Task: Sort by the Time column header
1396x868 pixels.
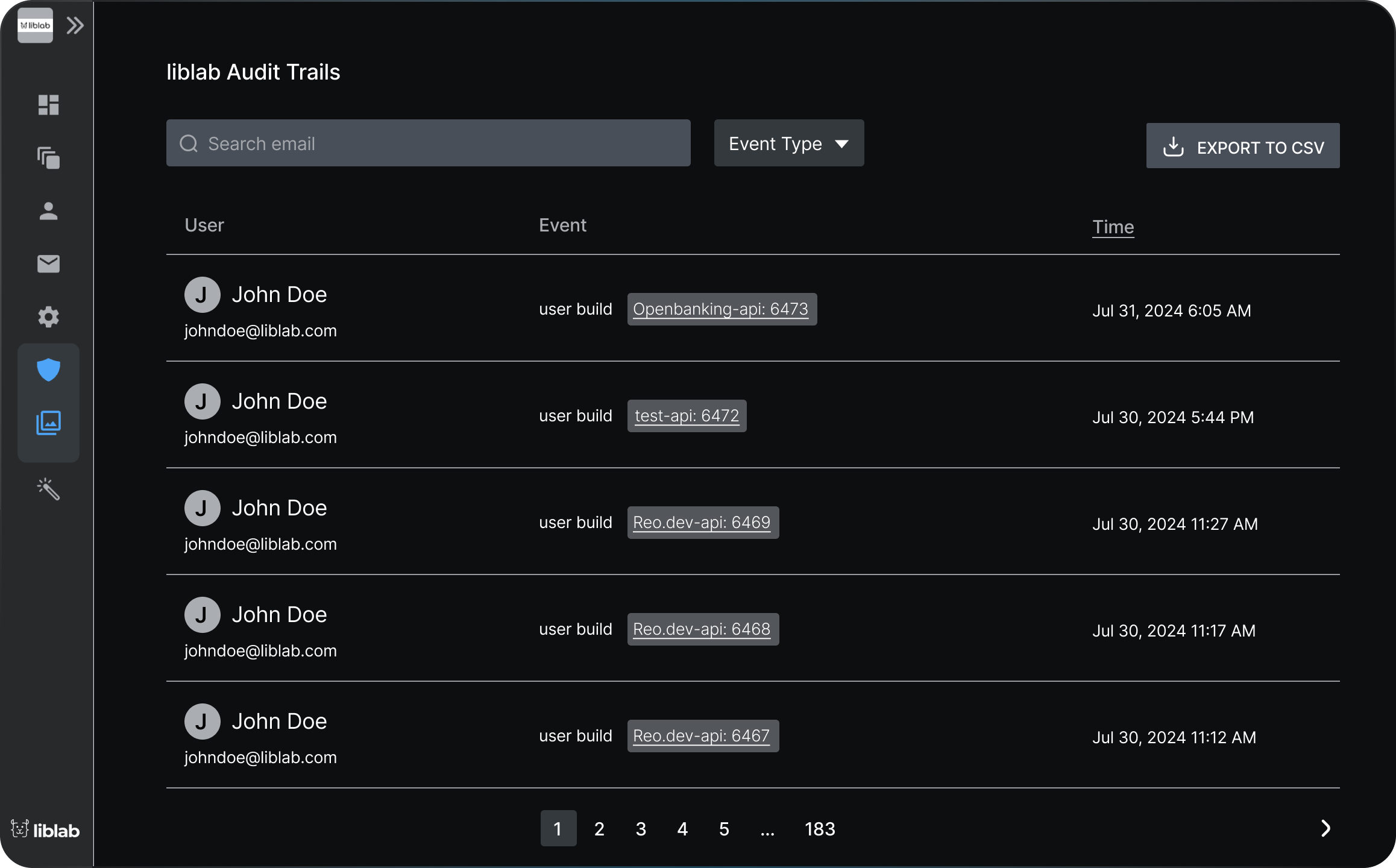Action: coord(1113,227)
